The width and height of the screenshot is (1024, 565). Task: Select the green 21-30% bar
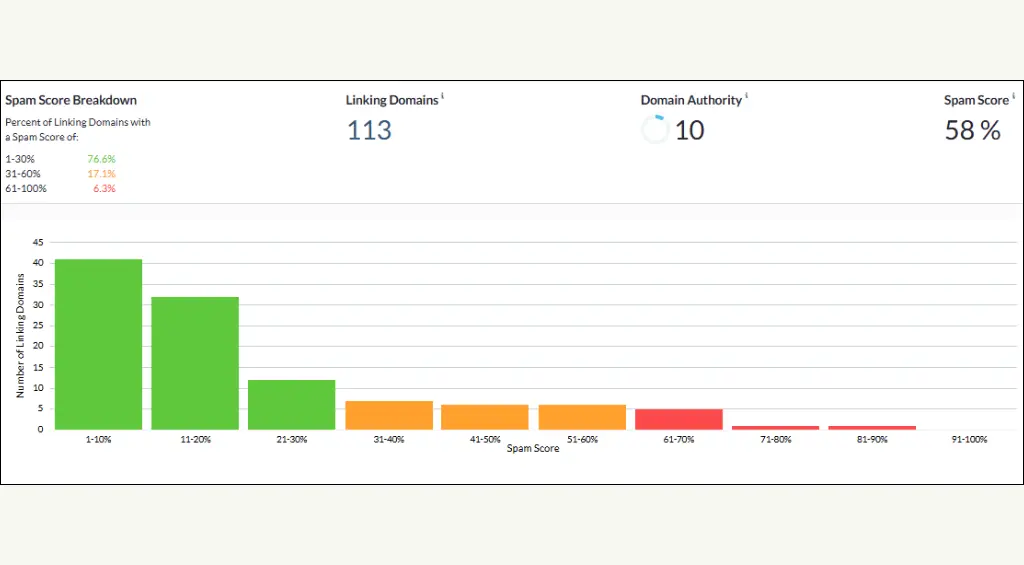[292, 404]
